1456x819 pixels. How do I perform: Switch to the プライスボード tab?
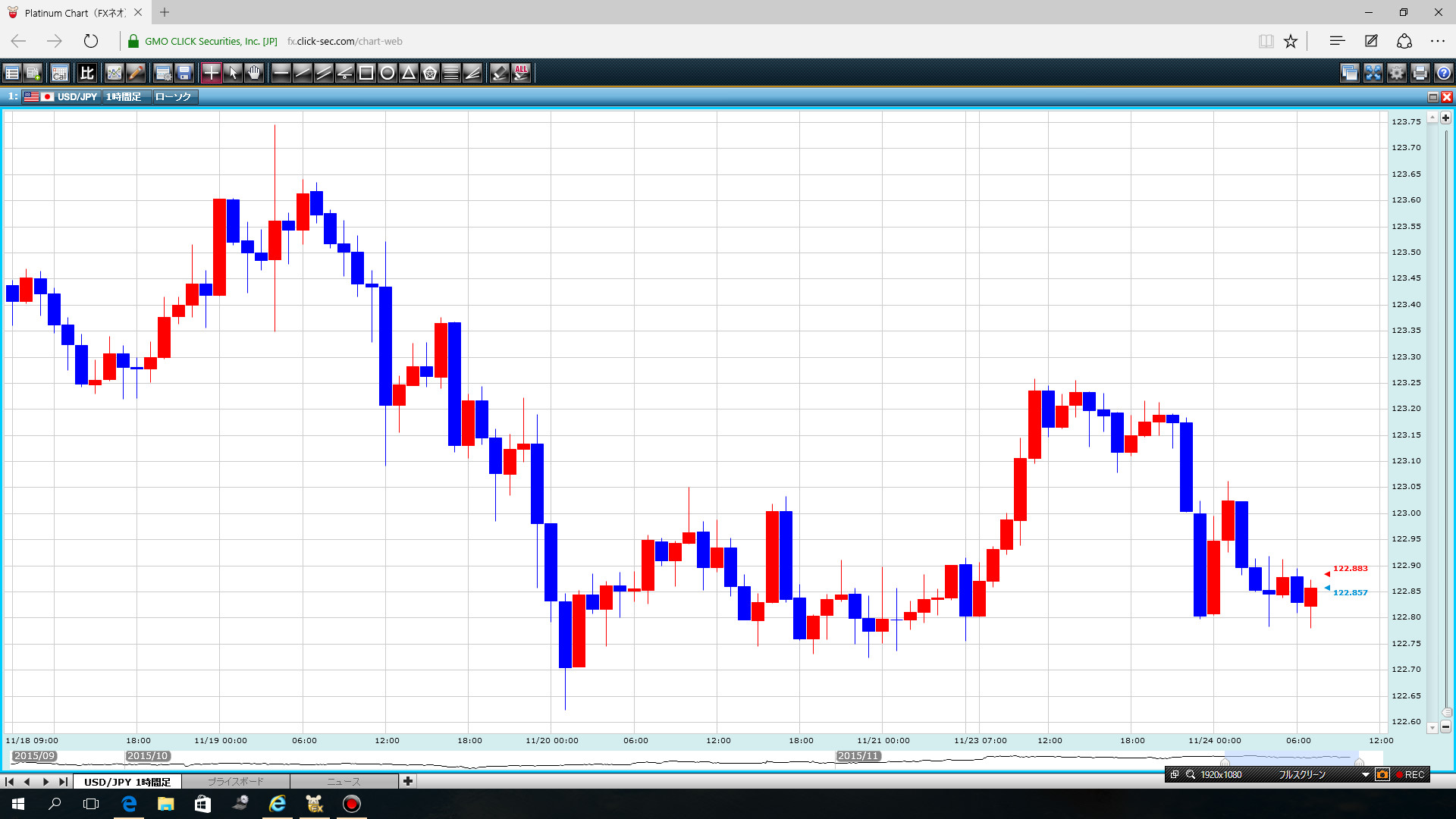click(235, 782)
